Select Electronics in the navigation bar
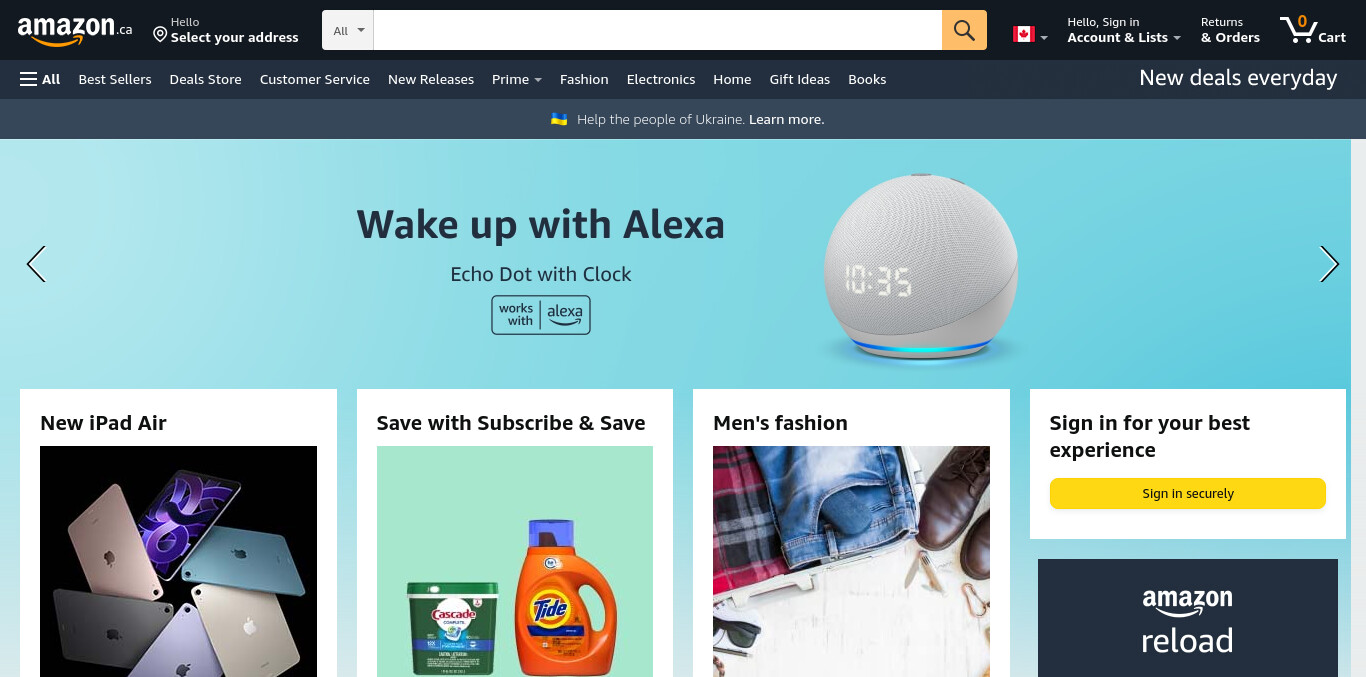Image resolution: width=1366 pixels, height=677 pixels. point(661,79)
